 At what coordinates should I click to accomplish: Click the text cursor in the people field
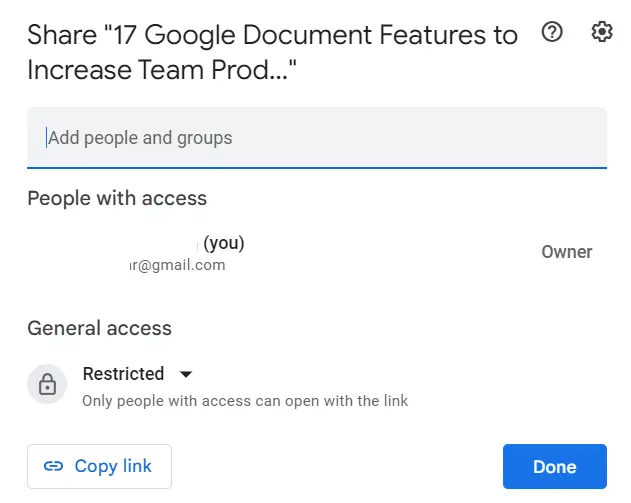pos(46,138)
